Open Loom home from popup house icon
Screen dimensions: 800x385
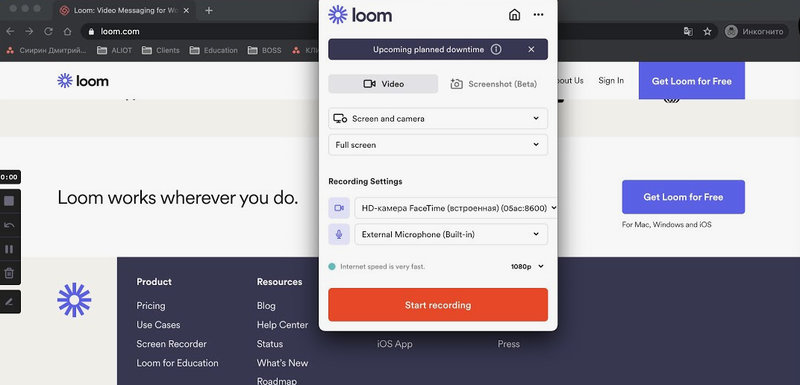tap(514, 15)
